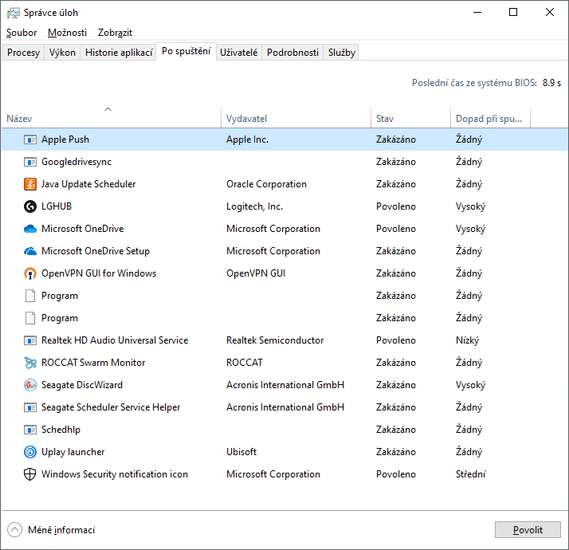Click Vysoký impact in Seagate DiscWizard row

tap(470, 385)
